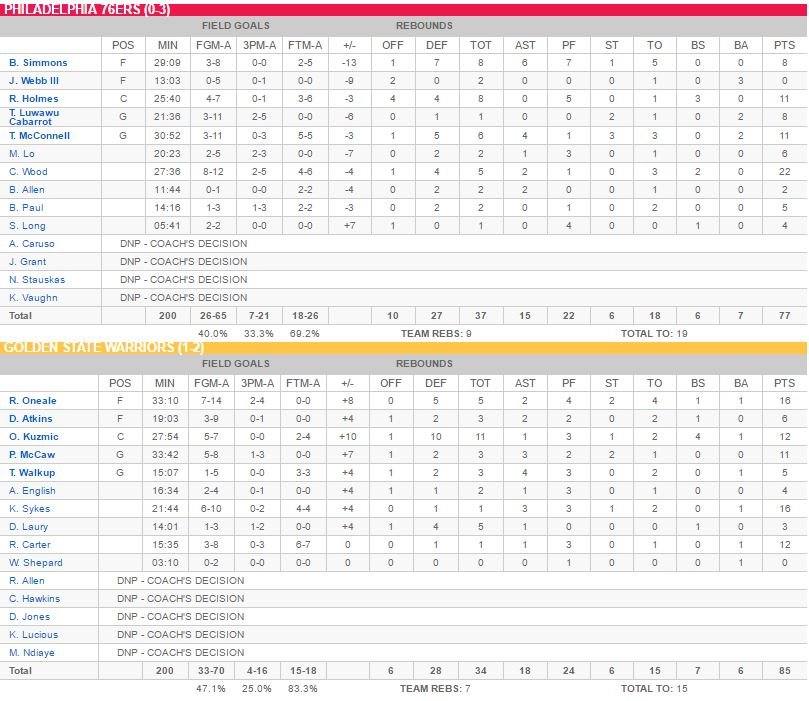Viewport: 809px width, 701px height.
Task: Click K. Sykes player link
Action: point(29,508)
